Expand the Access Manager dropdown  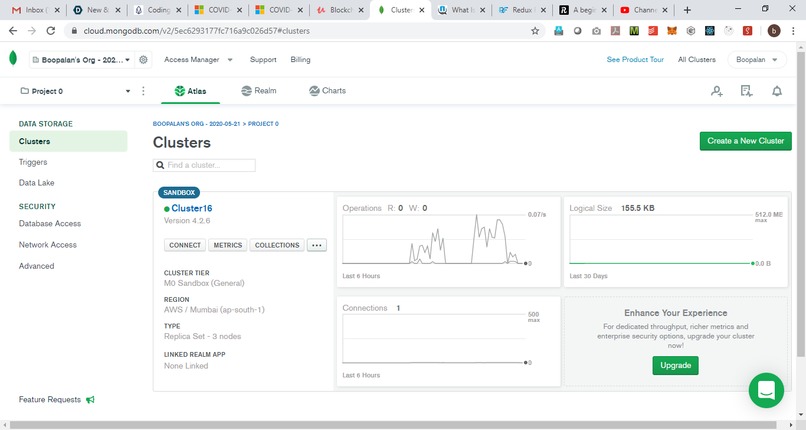coord(198,60)
